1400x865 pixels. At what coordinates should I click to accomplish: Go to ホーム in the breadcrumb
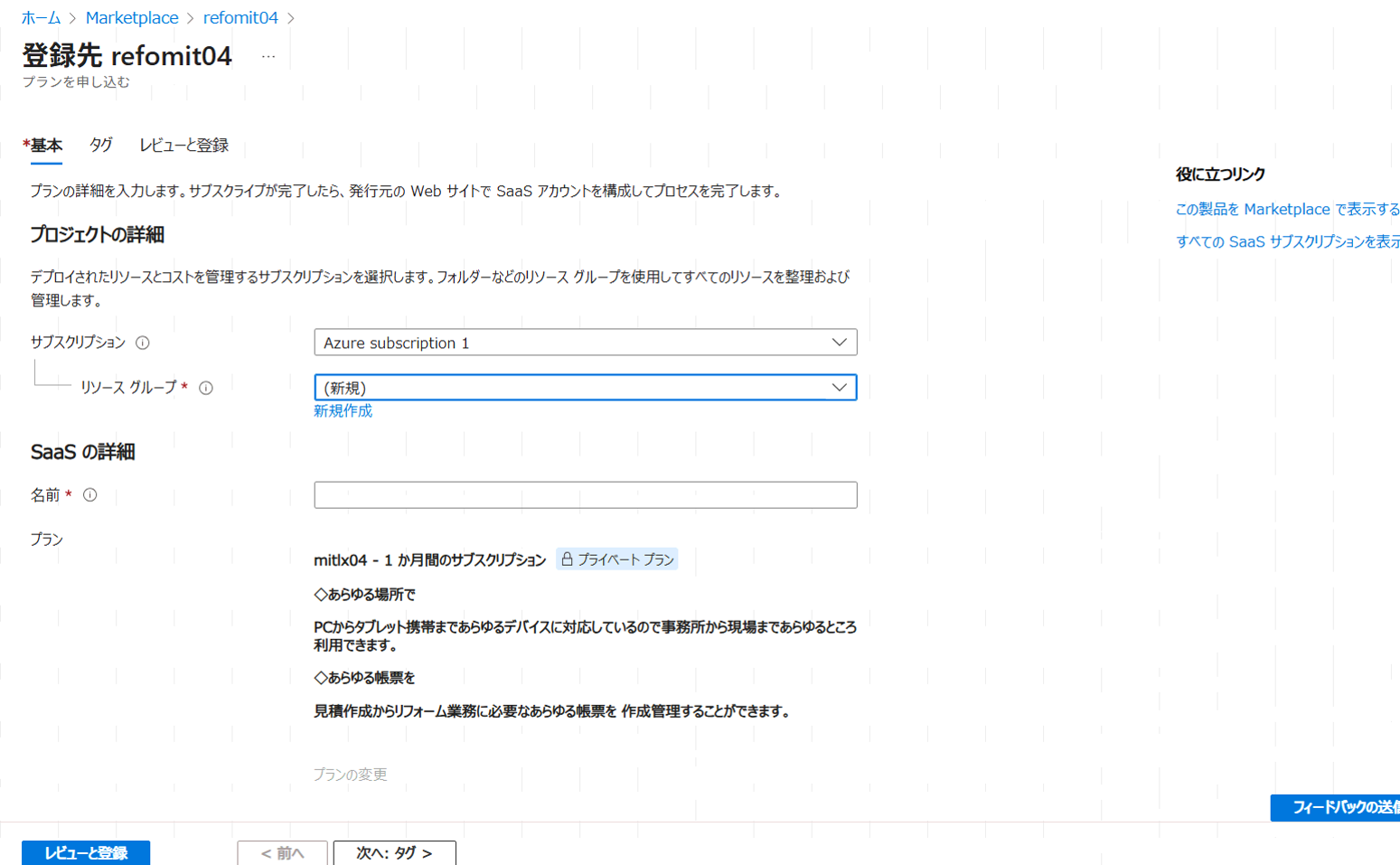[x=41, y=18]
